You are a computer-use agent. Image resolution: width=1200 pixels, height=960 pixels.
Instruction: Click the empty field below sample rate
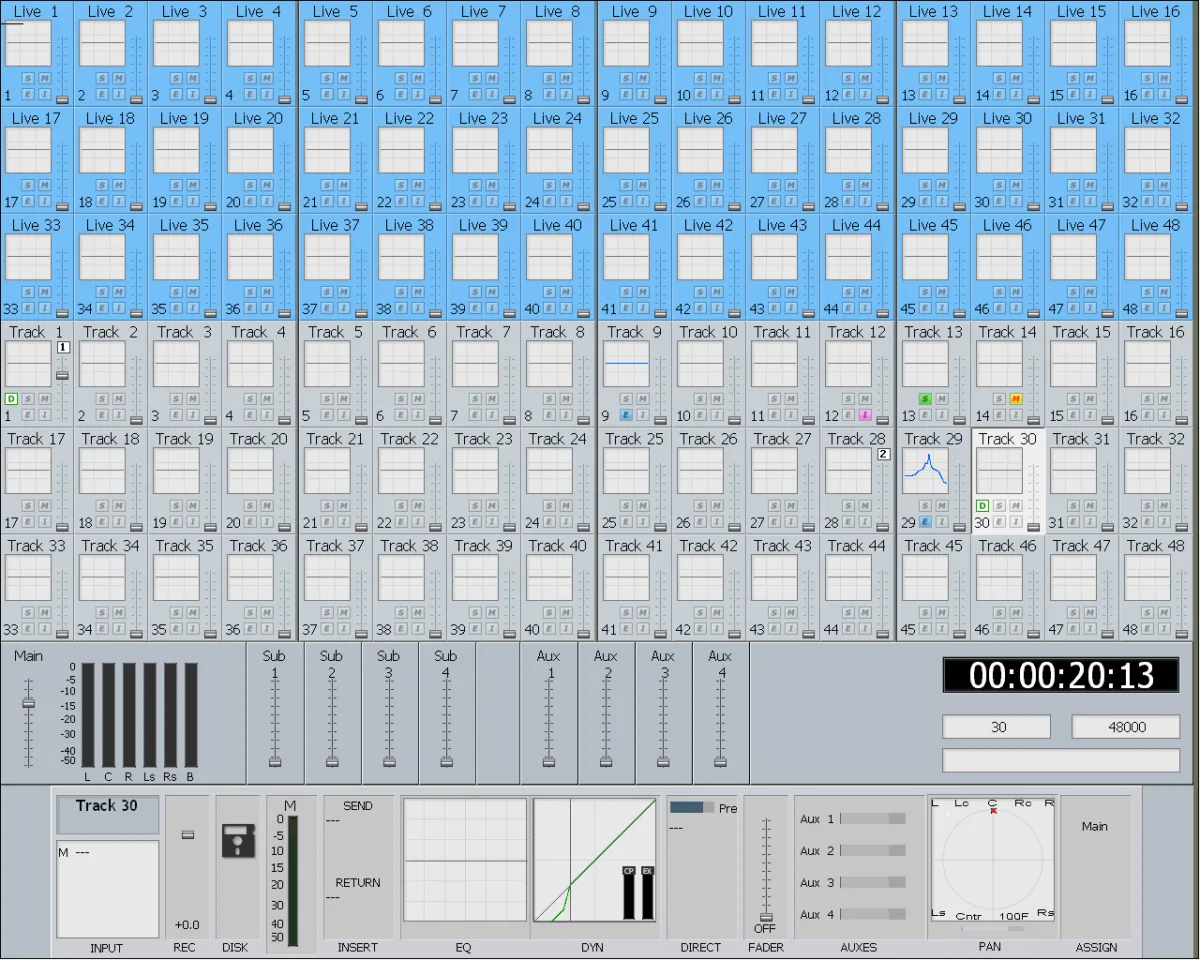[x=1061, y=761]
